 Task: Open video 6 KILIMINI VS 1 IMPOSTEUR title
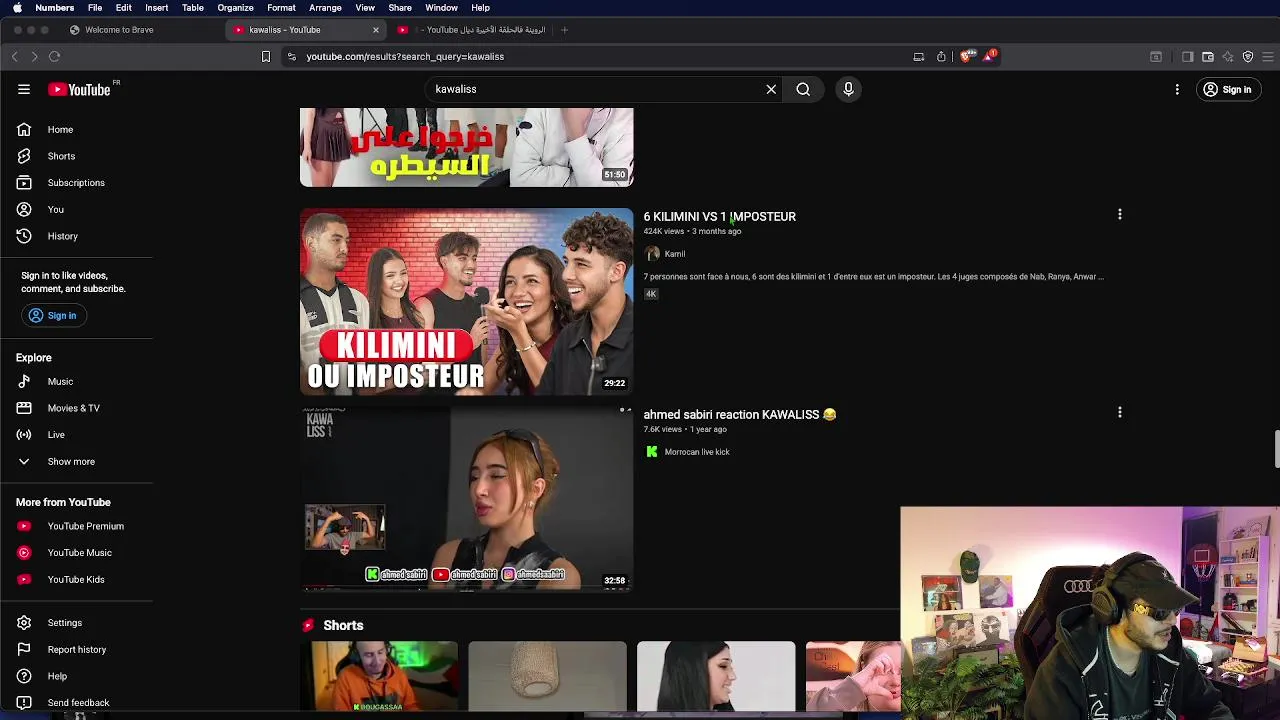click(719, 216)
